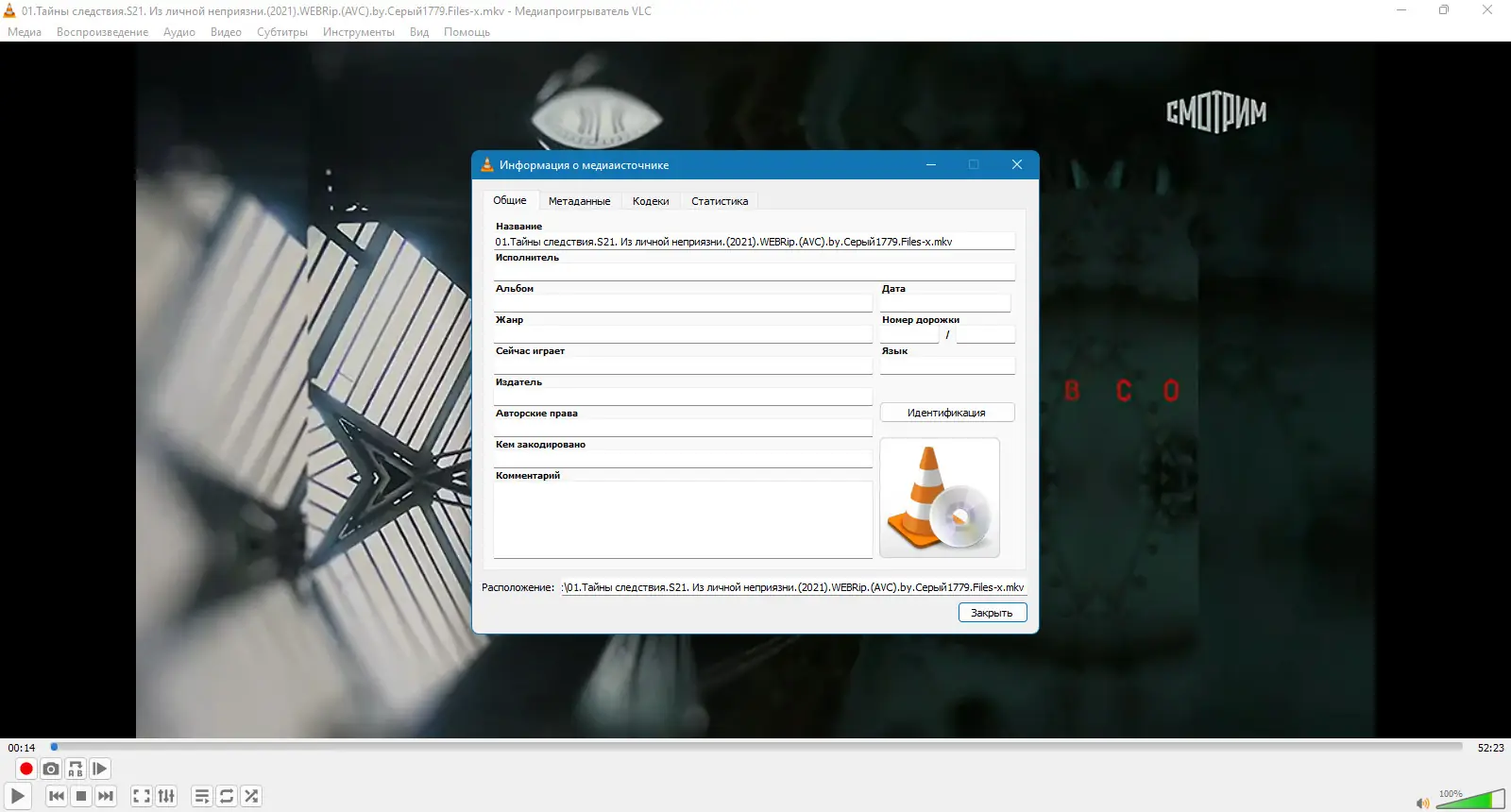Select the Общие tab
The width and height of the screenshot is (1511, 812).
(x=510, y=200)
